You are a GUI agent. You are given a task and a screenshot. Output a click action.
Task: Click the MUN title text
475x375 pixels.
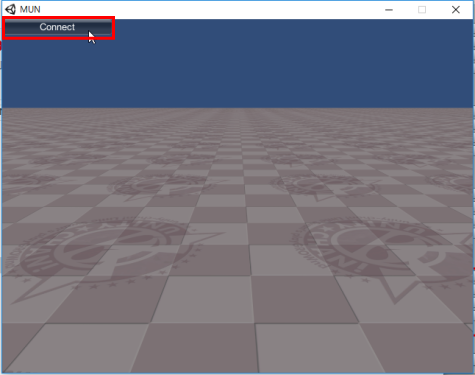click(30, 9)
